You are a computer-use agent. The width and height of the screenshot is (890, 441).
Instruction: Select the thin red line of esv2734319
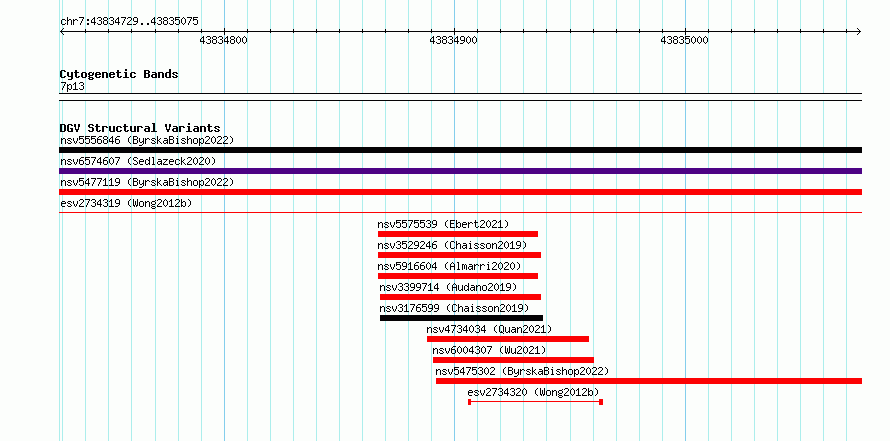pyautogui.click(x=460, y=212)
